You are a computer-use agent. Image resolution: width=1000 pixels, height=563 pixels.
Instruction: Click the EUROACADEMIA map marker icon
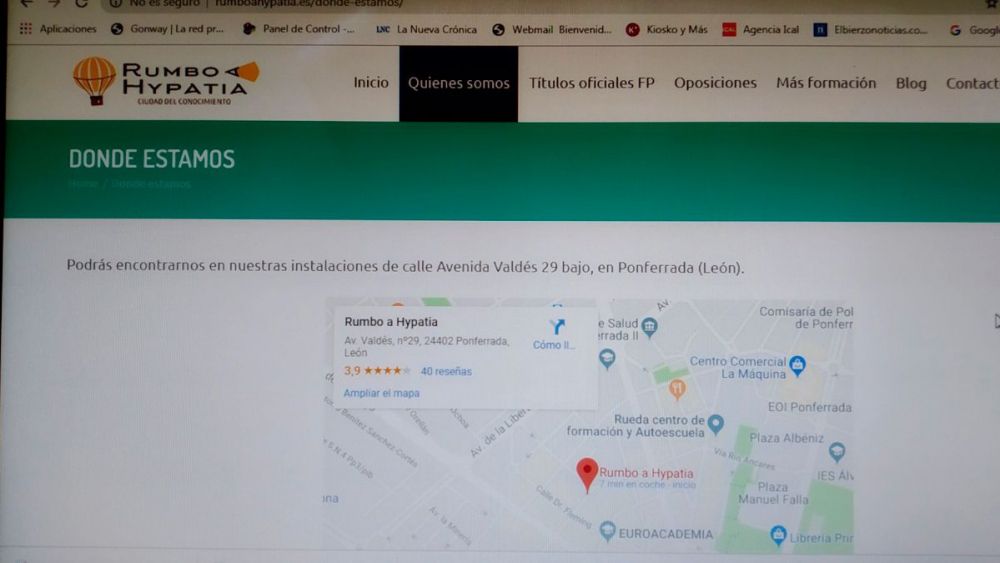coord(607,530)
